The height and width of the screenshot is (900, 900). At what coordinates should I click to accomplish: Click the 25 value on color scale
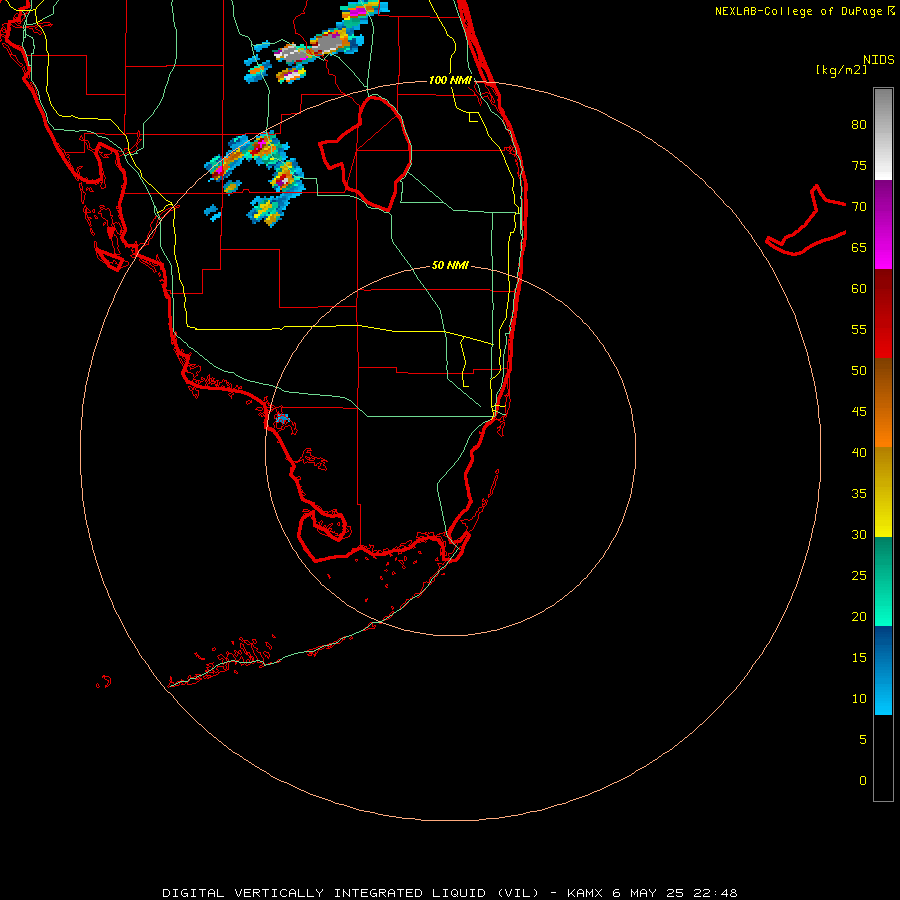[x=859, y=576]
